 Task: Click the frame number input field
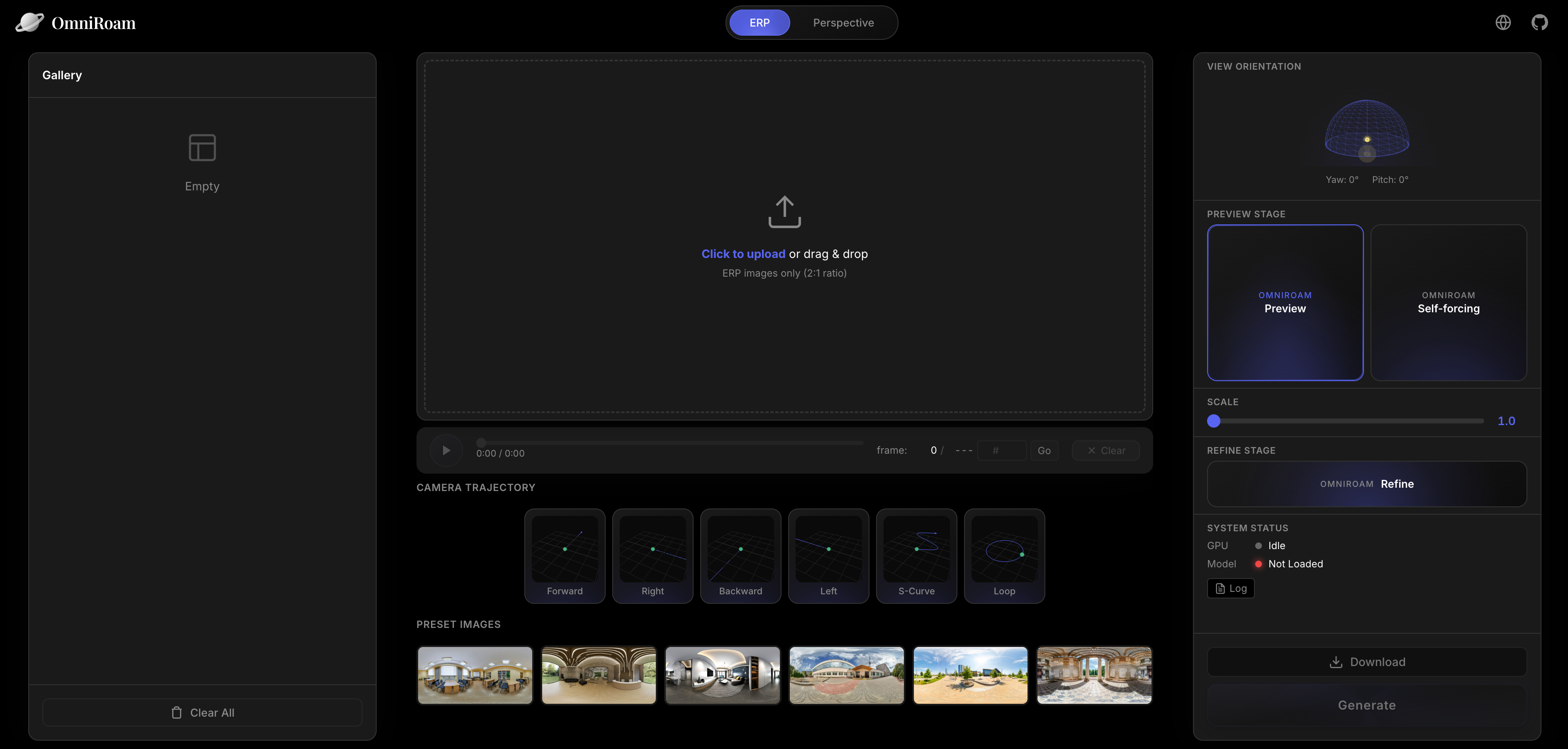(1001, 451)
